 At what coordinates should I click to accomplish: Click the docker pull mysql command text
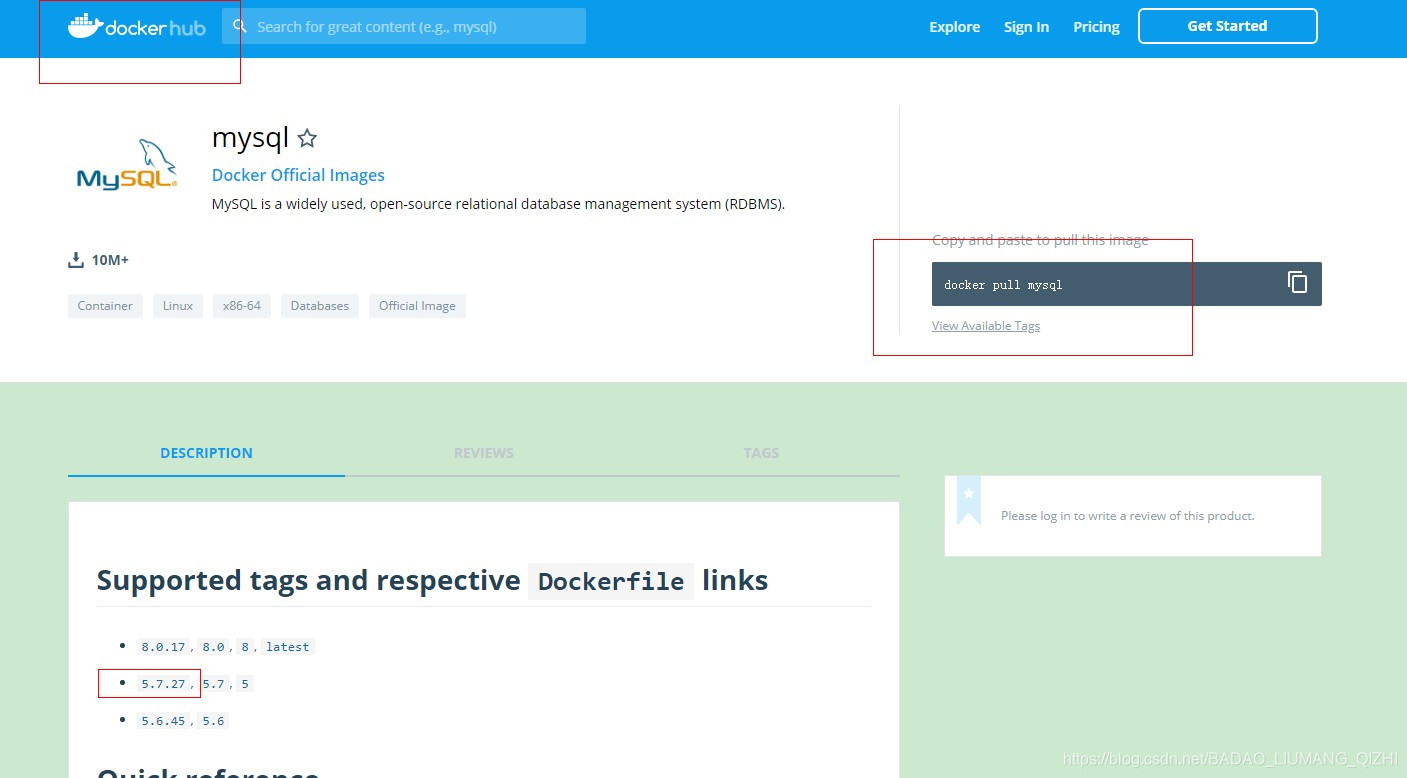[1003, 285]
